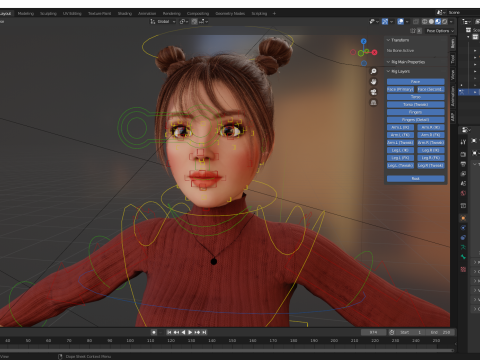Image resolution: width=480 pixels, height=360 pixels.
Task: Toggle the perspective/orthographic grid icon
Action: pyautogui.click(x=374, y=103)
